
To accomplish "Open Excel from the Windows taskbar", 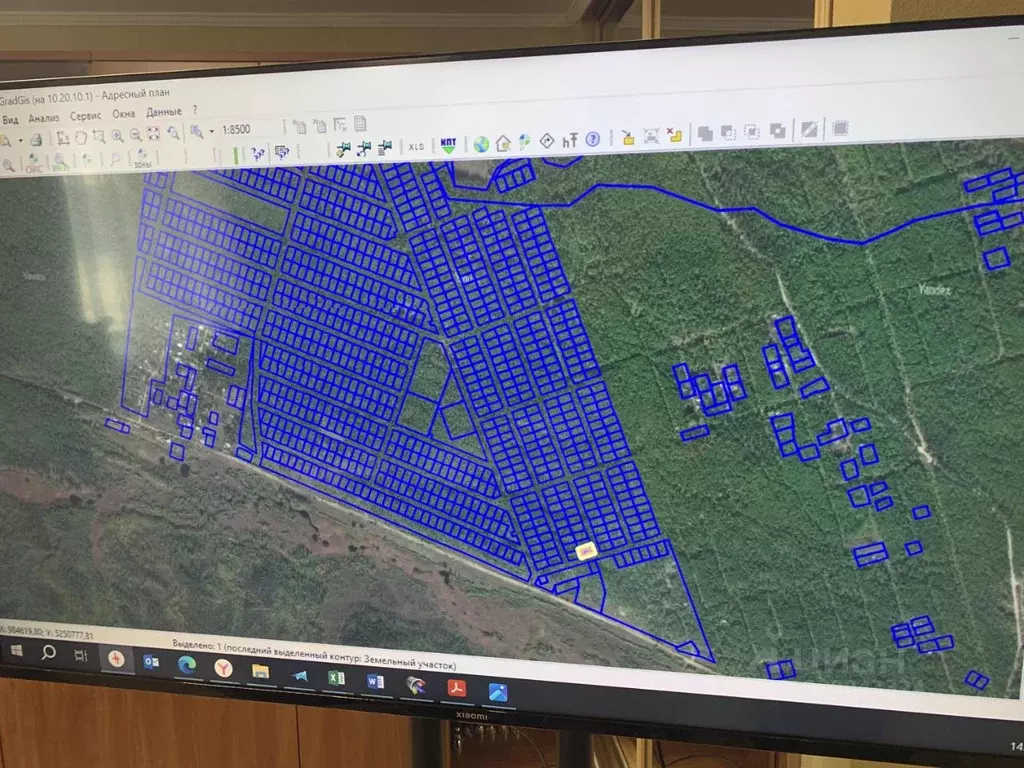I will (336, 679).
